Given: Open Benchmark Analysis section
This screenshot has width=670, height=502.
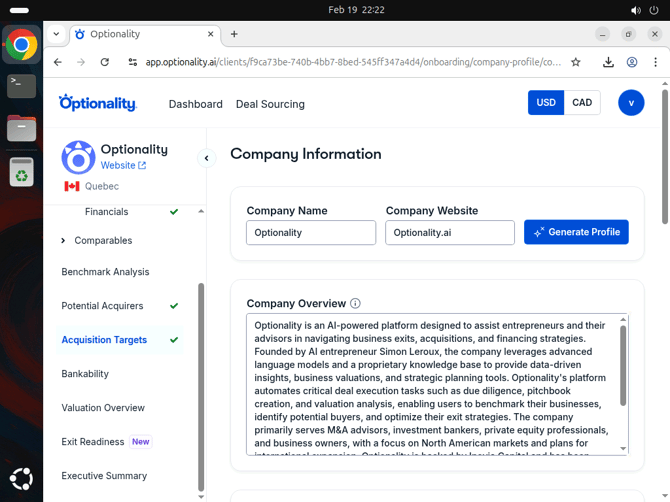Looking at the screenshot, I should [x=105, y=272].
